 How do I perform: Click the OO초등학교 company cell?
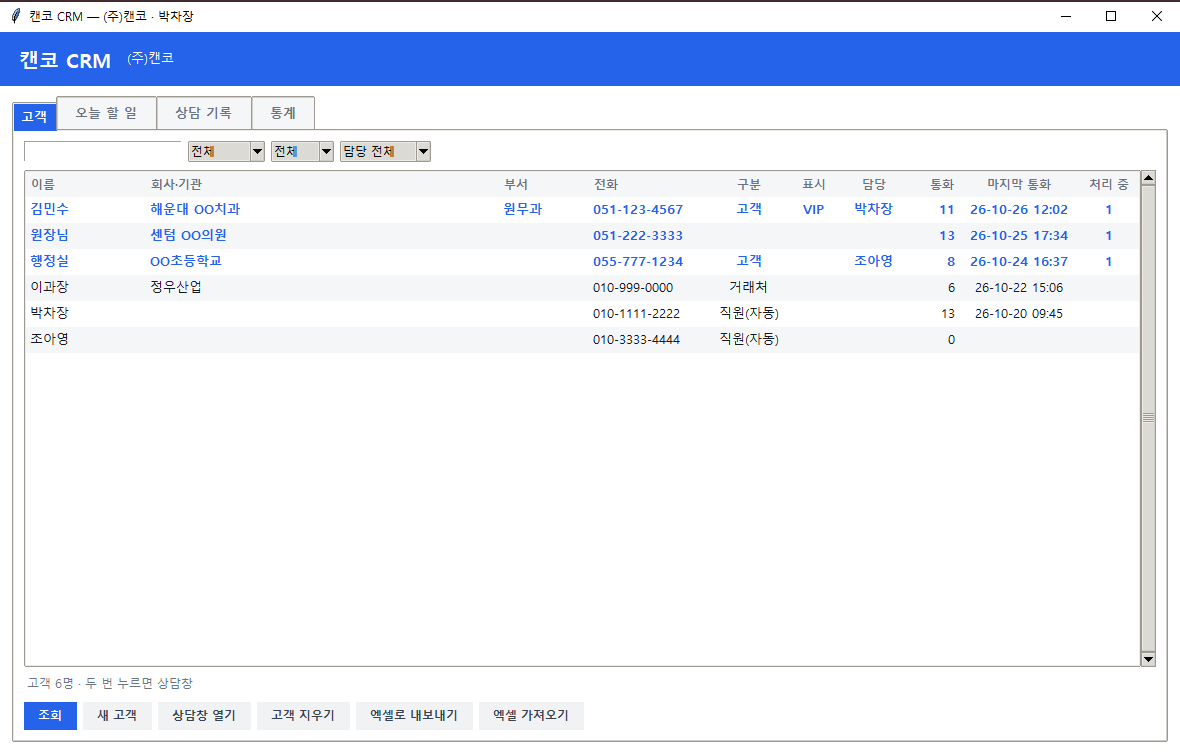(186, 261)
